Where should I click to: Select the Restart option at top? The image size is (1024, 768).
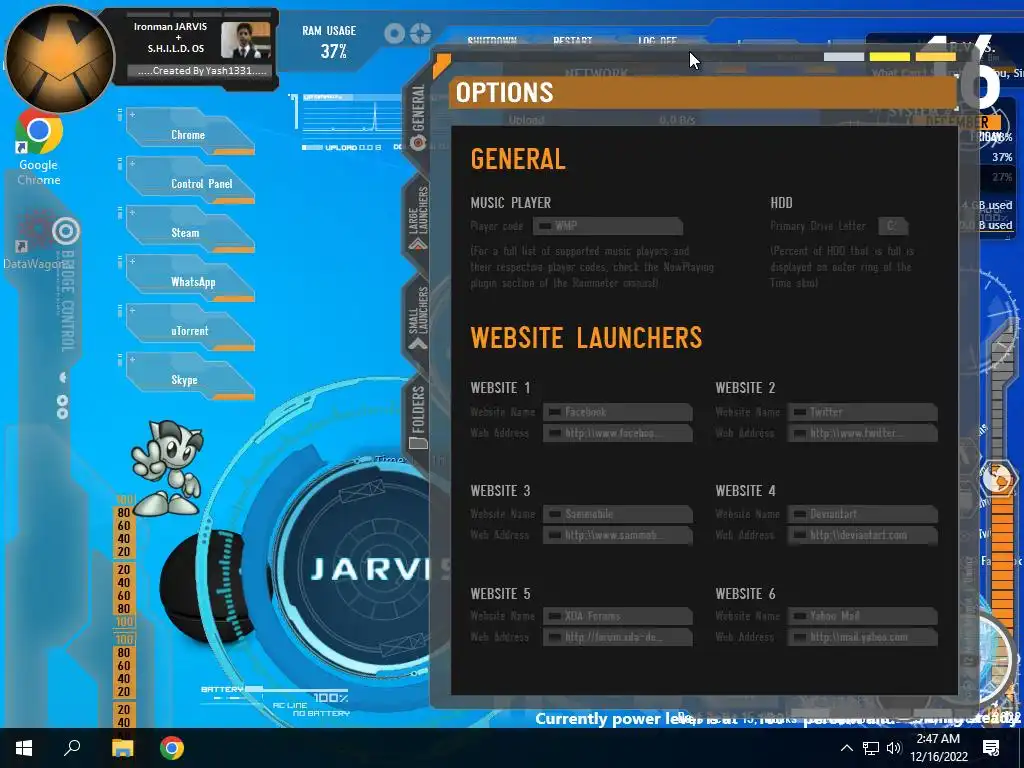[x=572, y=40]
